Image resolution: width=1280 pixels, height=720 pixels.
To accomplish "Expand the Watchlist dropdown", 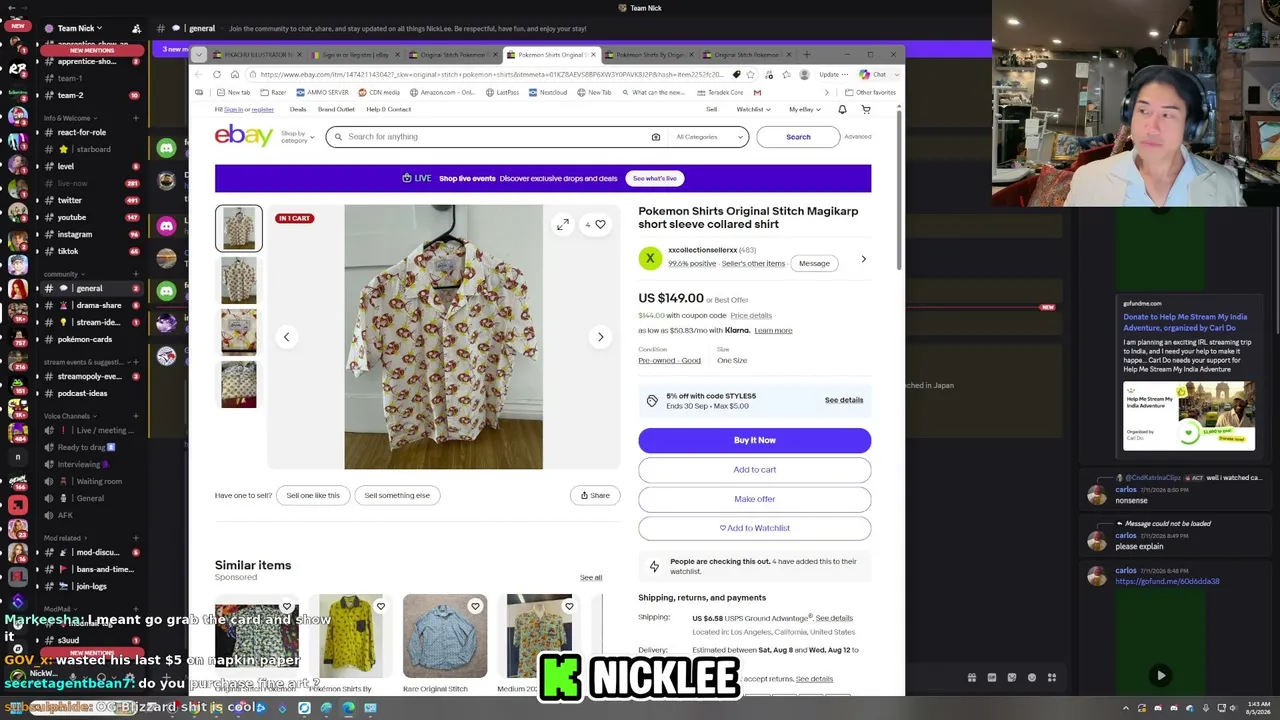I will 754,109.
